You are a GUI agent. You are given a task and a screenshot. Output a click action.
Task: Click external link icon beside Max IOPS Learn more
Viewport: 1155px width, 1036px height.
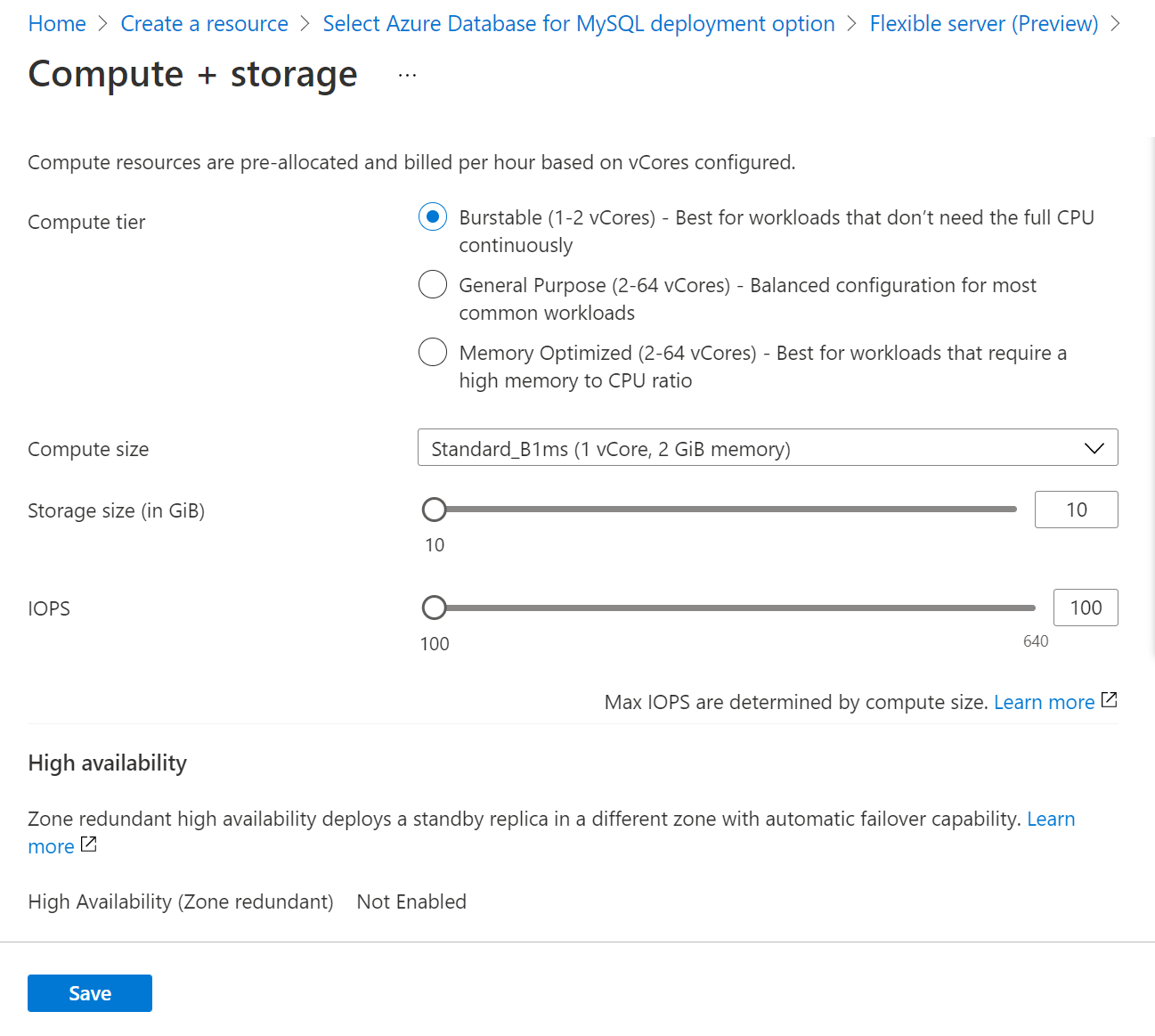[x=1109, y=700]
